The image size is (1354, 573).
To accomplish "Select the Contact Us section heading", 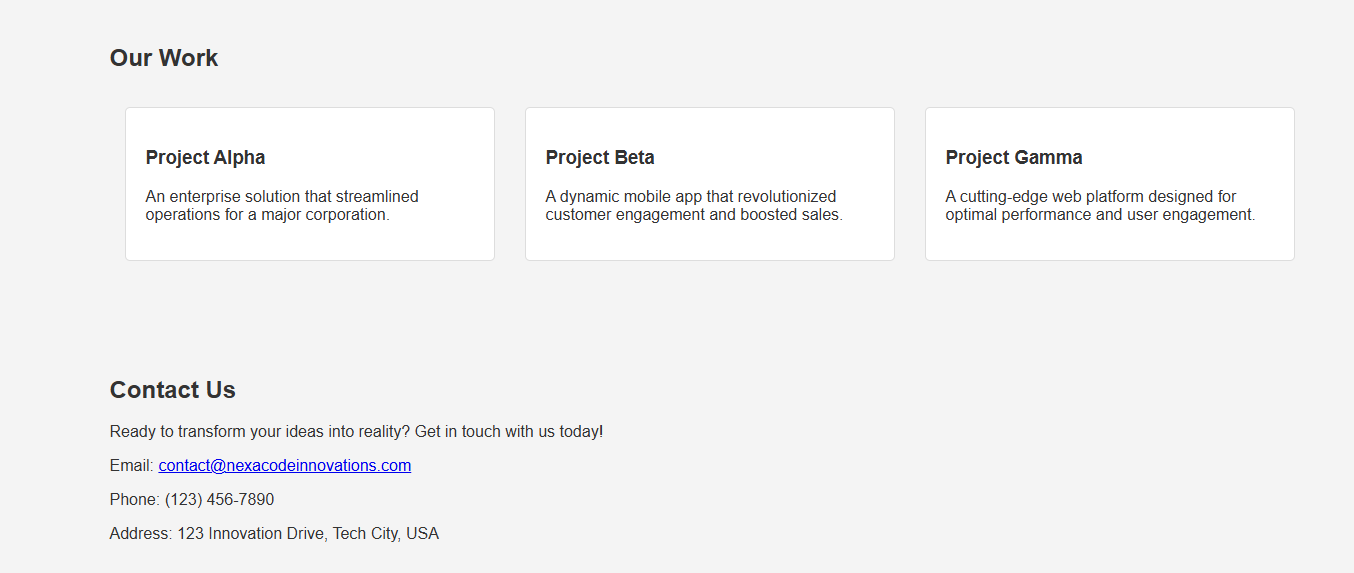I will click(172, 390).
